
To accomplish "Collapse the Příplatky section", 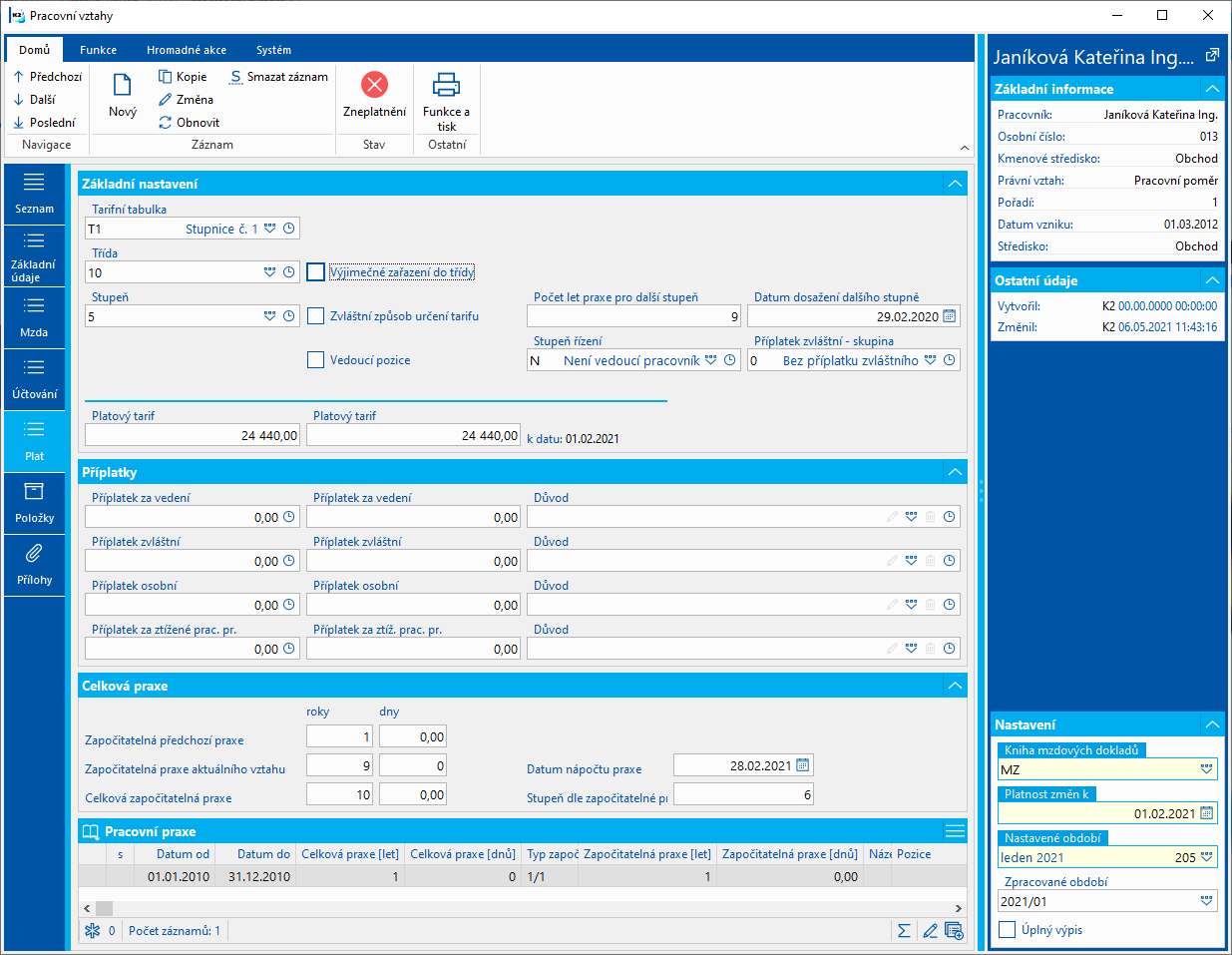I will [955, 472].
